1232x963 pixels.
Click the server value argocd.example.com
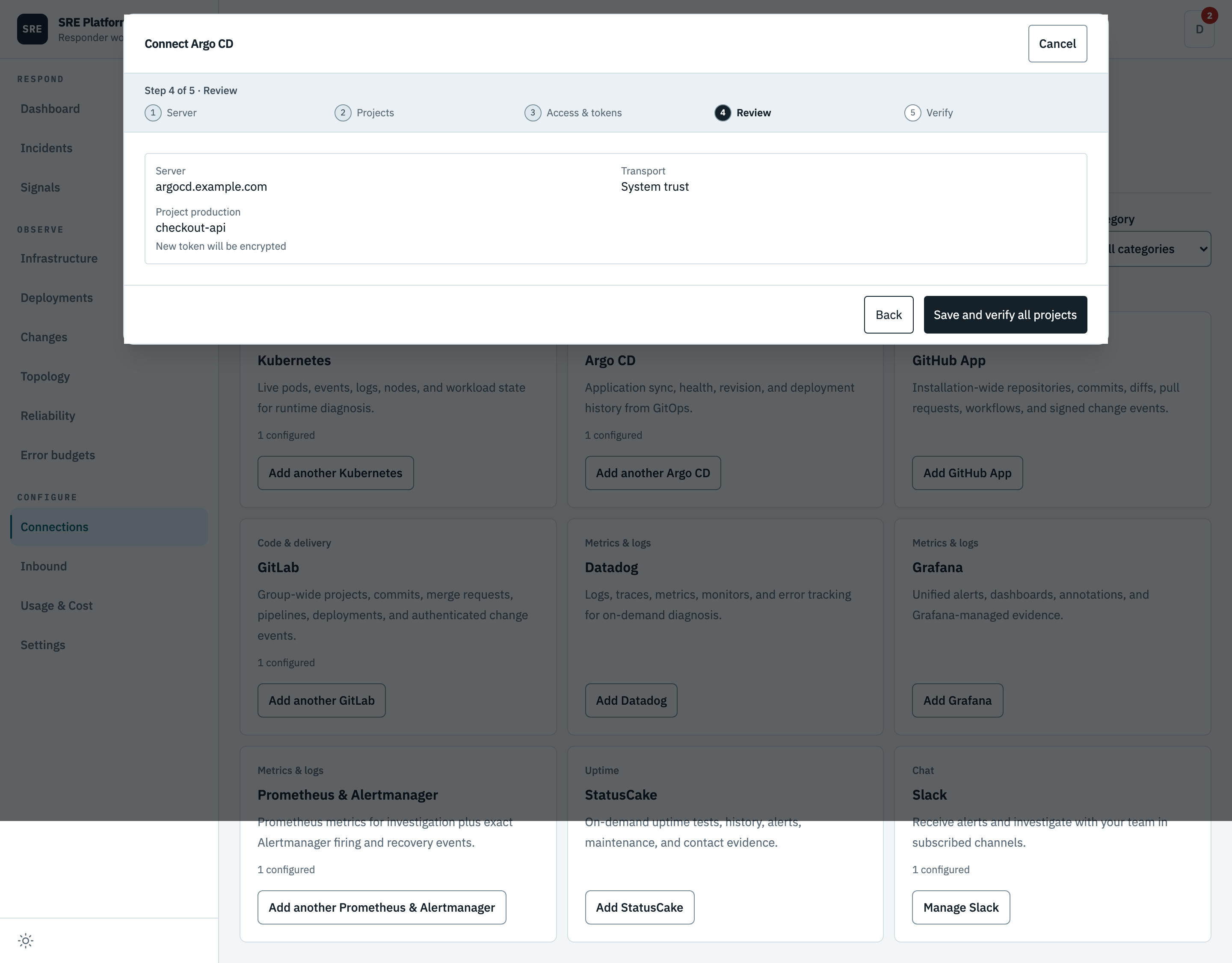[212, 187]
